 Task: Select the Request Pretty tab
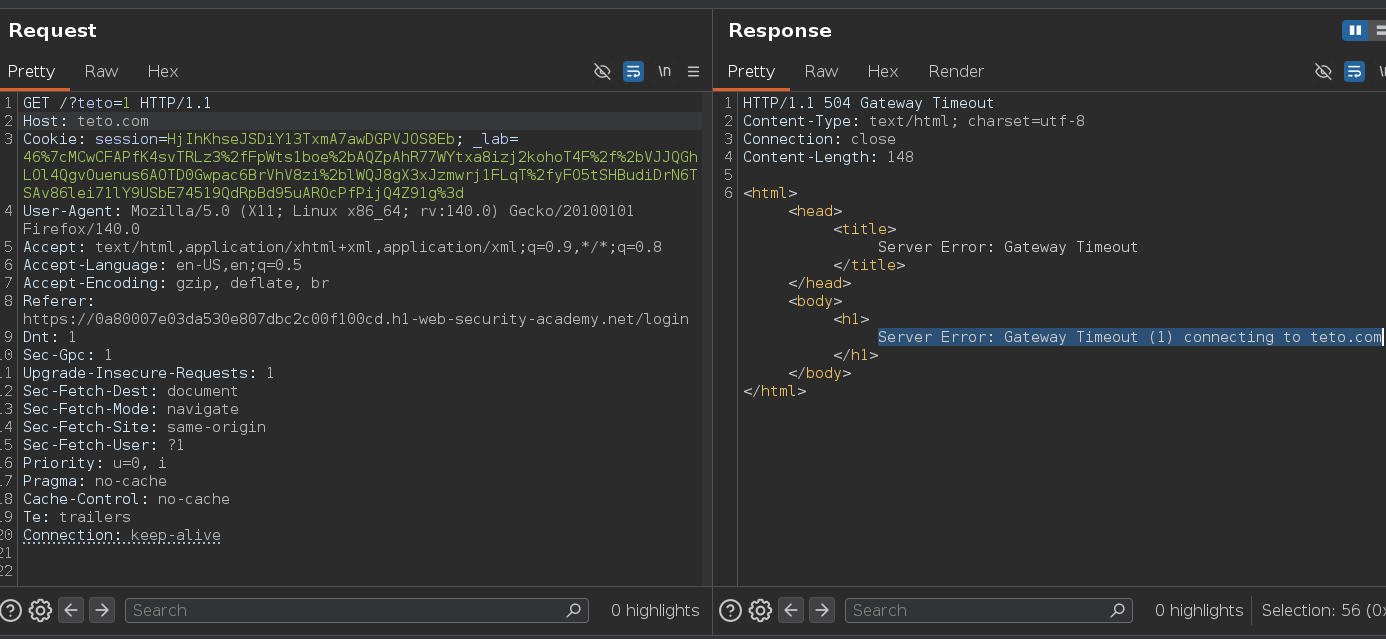pyautogui.click(x=31, y=71)
